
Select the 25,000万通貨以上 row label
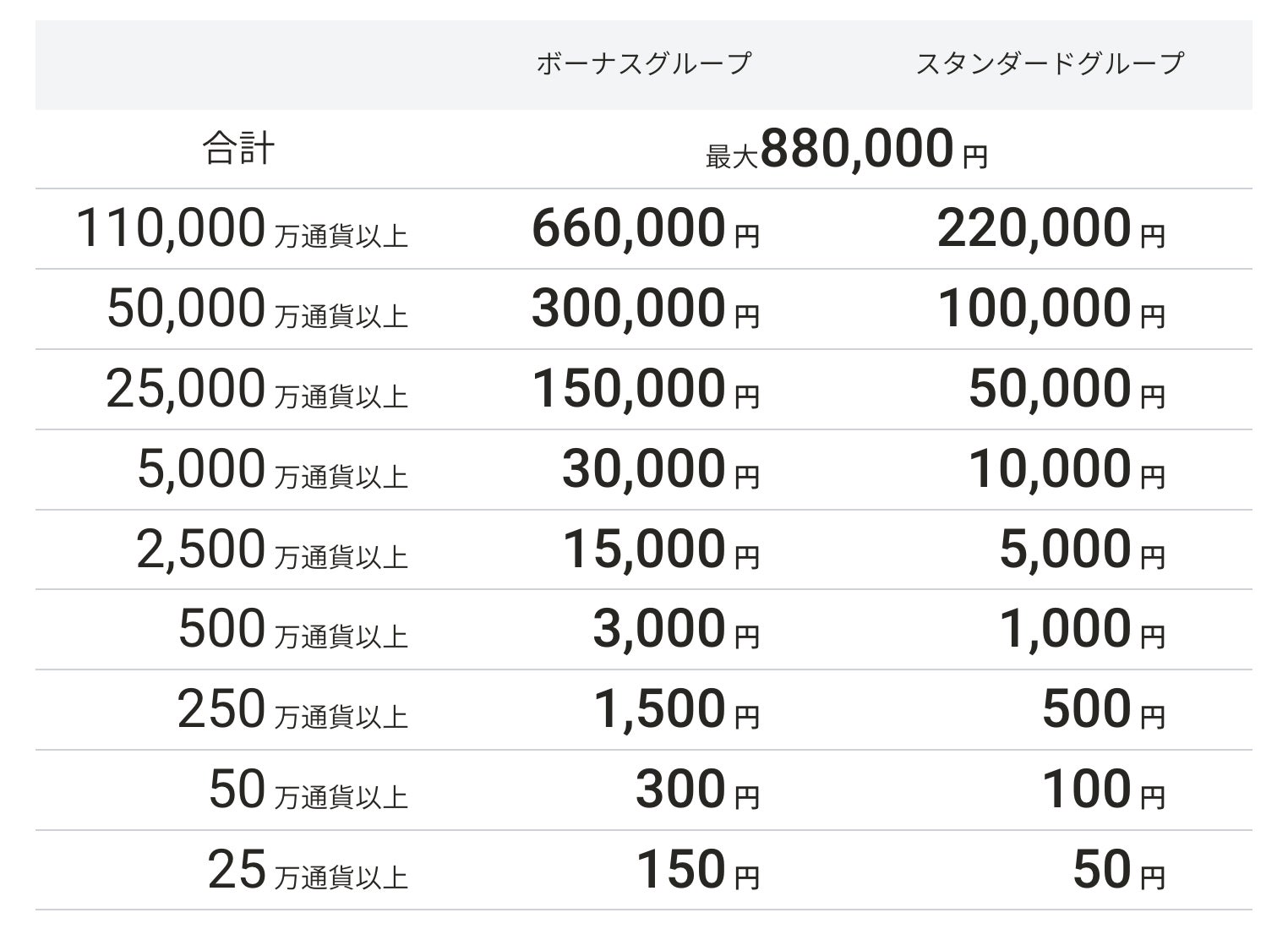tap(257, 389)
